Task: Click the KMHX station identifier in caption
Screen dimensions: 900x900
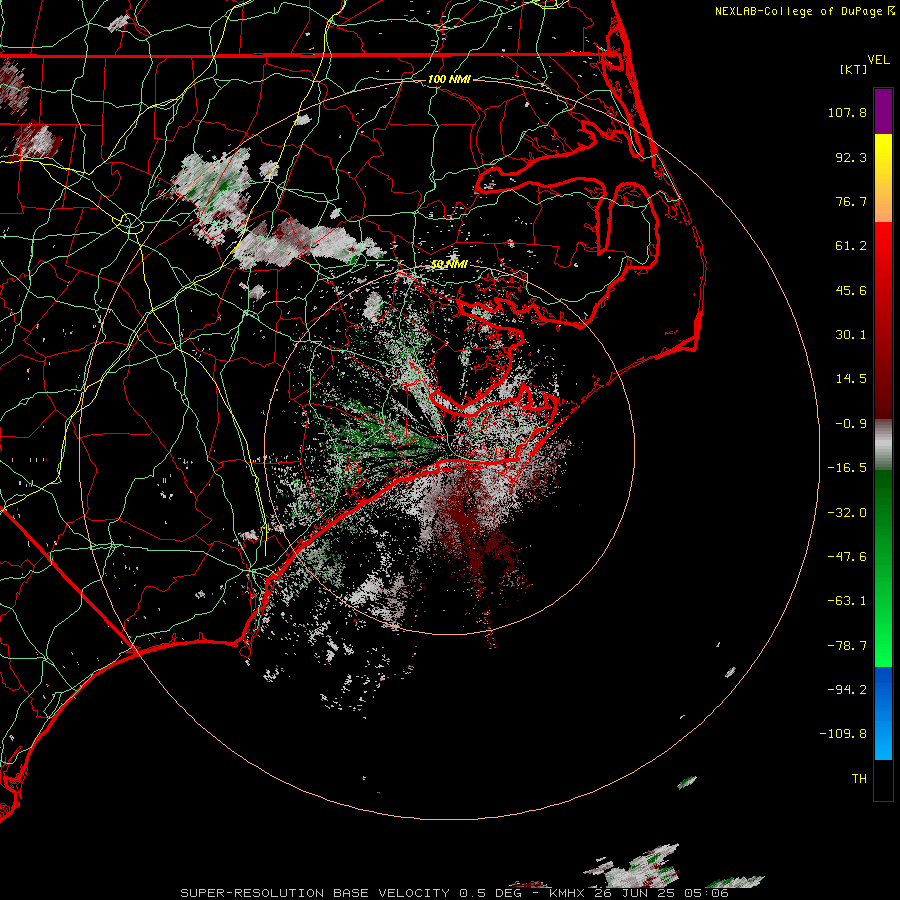Action: (x=569, y=893)
